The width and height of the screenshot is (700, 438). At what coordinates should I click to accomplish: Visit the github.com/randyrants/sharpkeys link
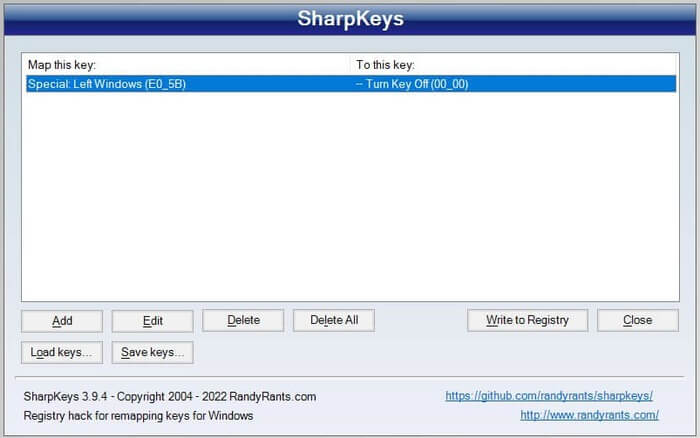[x=549, y=396]
